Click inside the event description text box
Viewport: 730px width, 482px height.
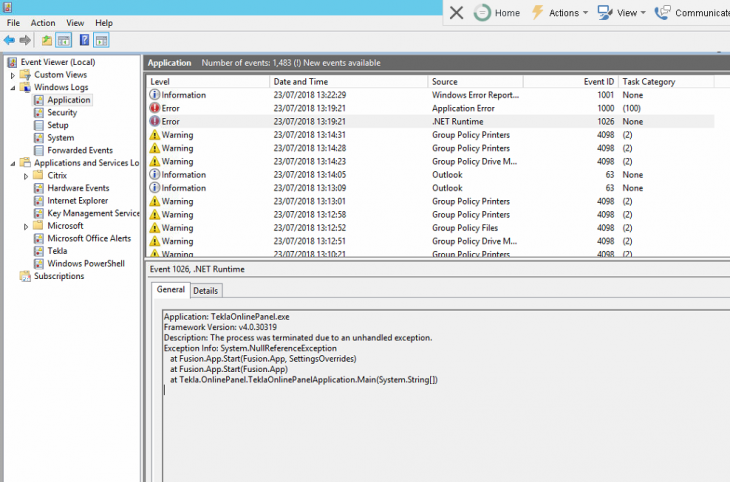click(x=446, y=395)
